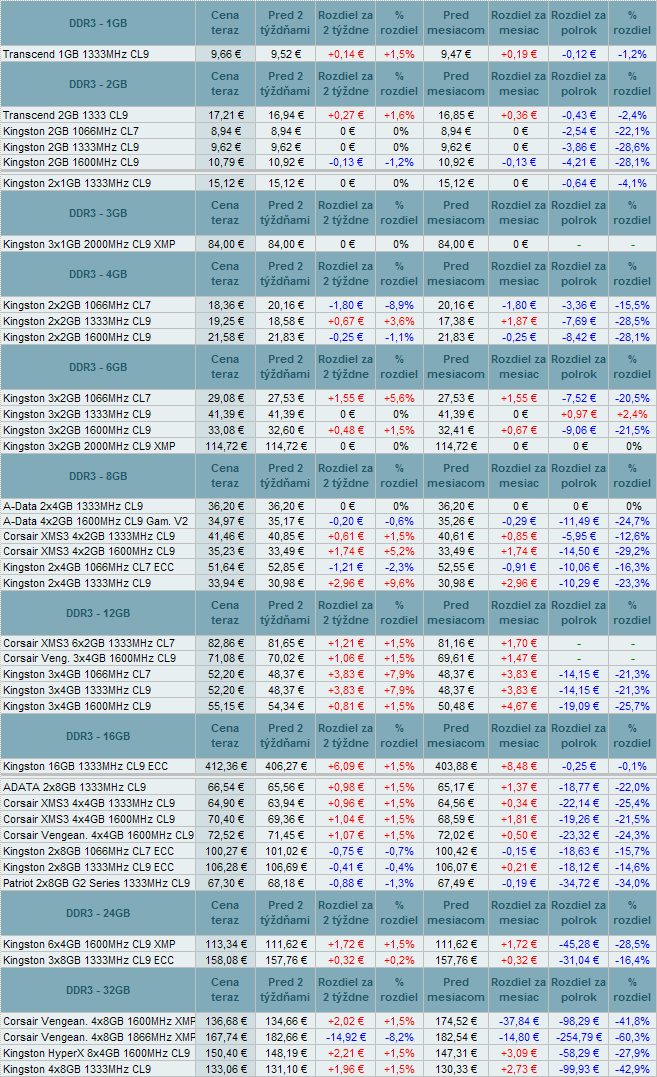Screen dimensions: 657x1077
Task: Click Kingston 2x1GB 1333MHz CL9 product name
Action: [x=77, y=183]
